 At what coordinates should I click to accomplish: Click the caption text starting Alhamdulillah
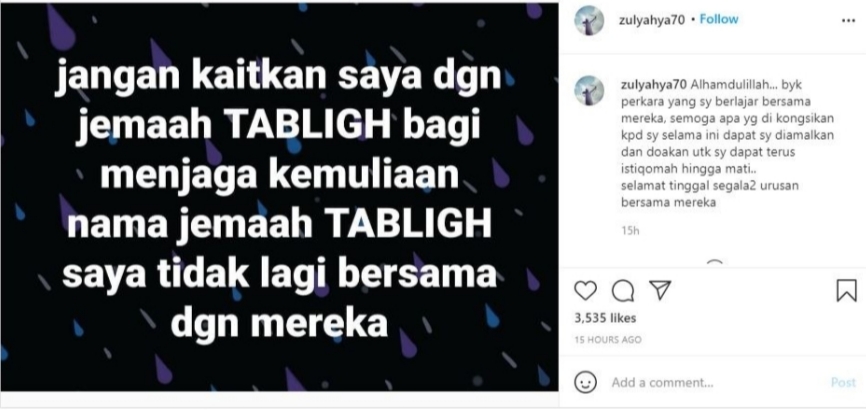(x=725, y=144)
